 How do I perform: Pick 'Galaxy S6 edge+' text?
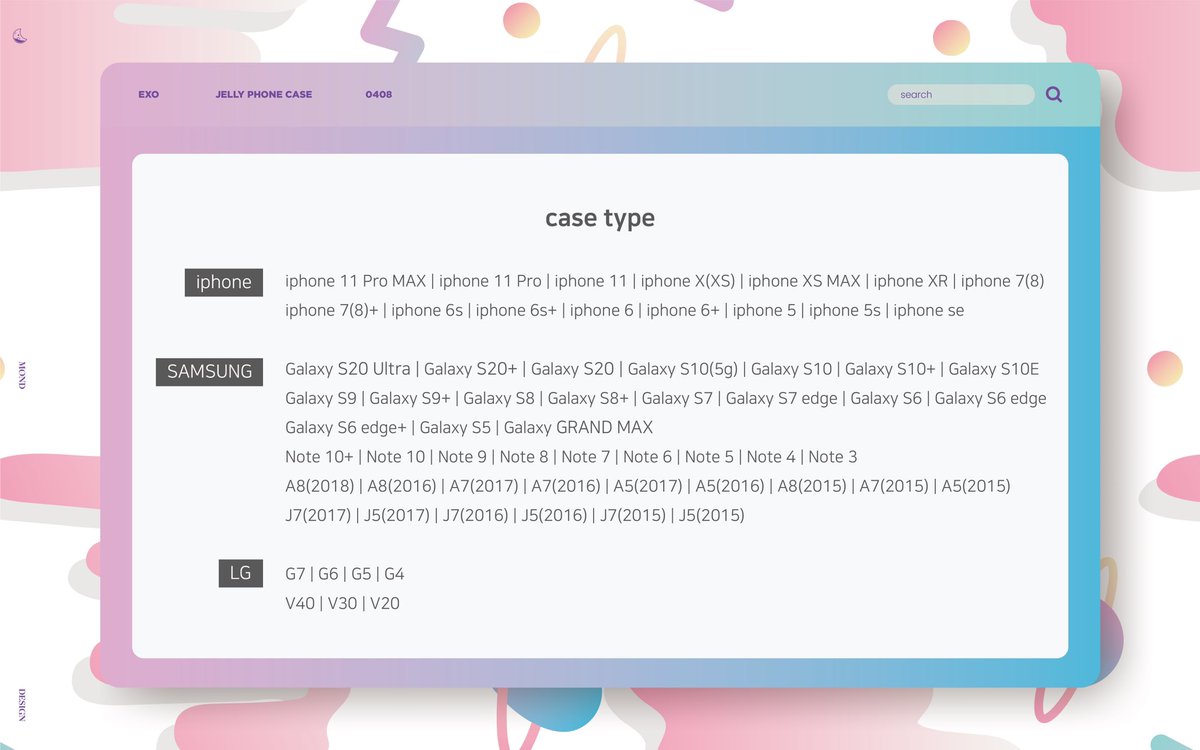click(346, 427)
